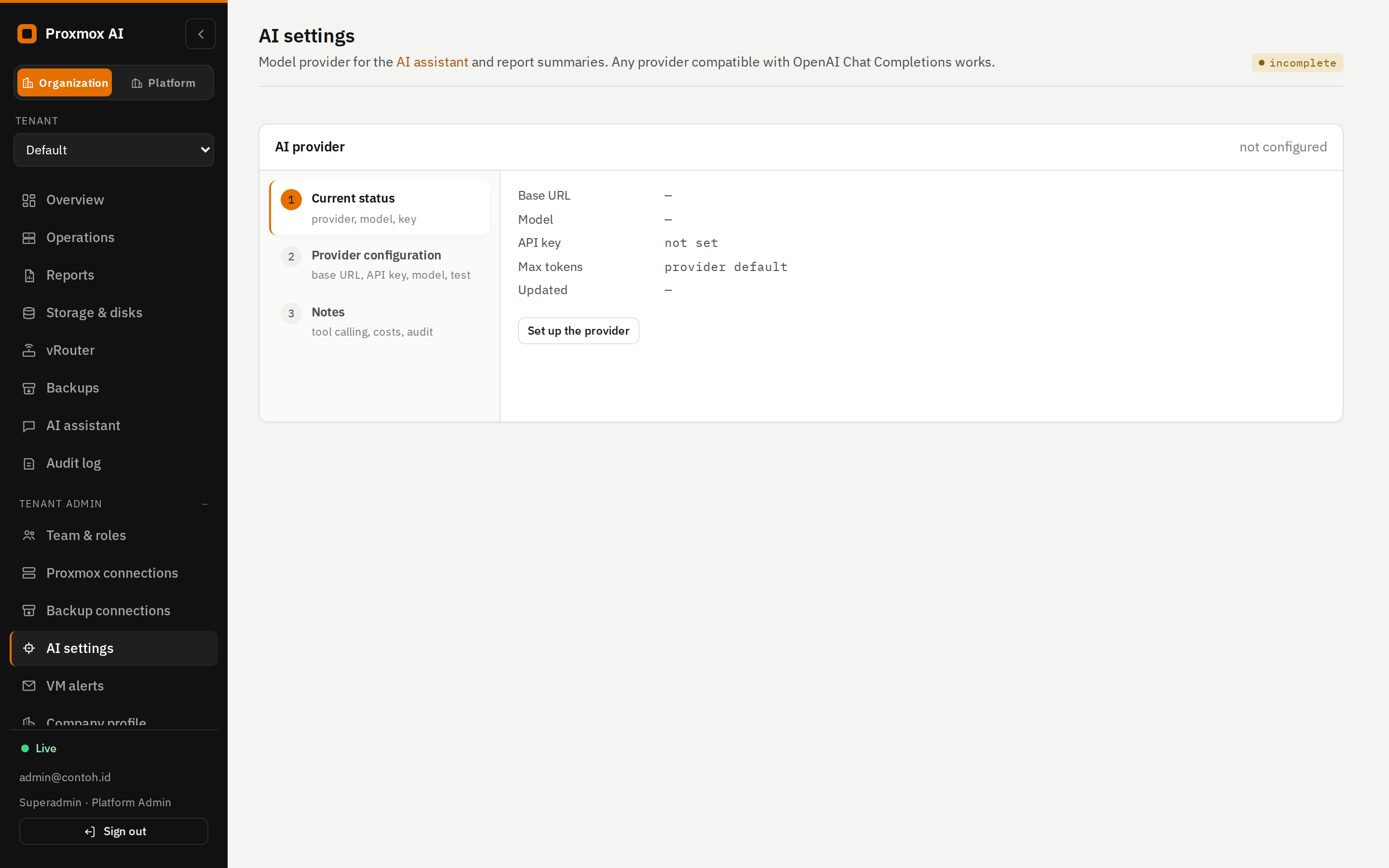Viewport: 1389px width, 868px height.
Task: Select AI settings in sidebar
Action: 114,648
